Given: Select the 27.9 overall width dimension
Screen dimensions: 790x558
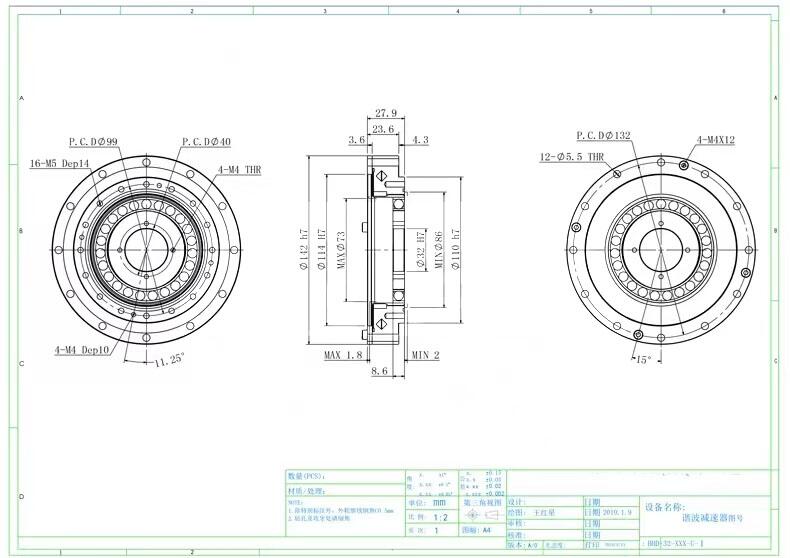Looking at the screenshot, I should [x=386, y=113].
